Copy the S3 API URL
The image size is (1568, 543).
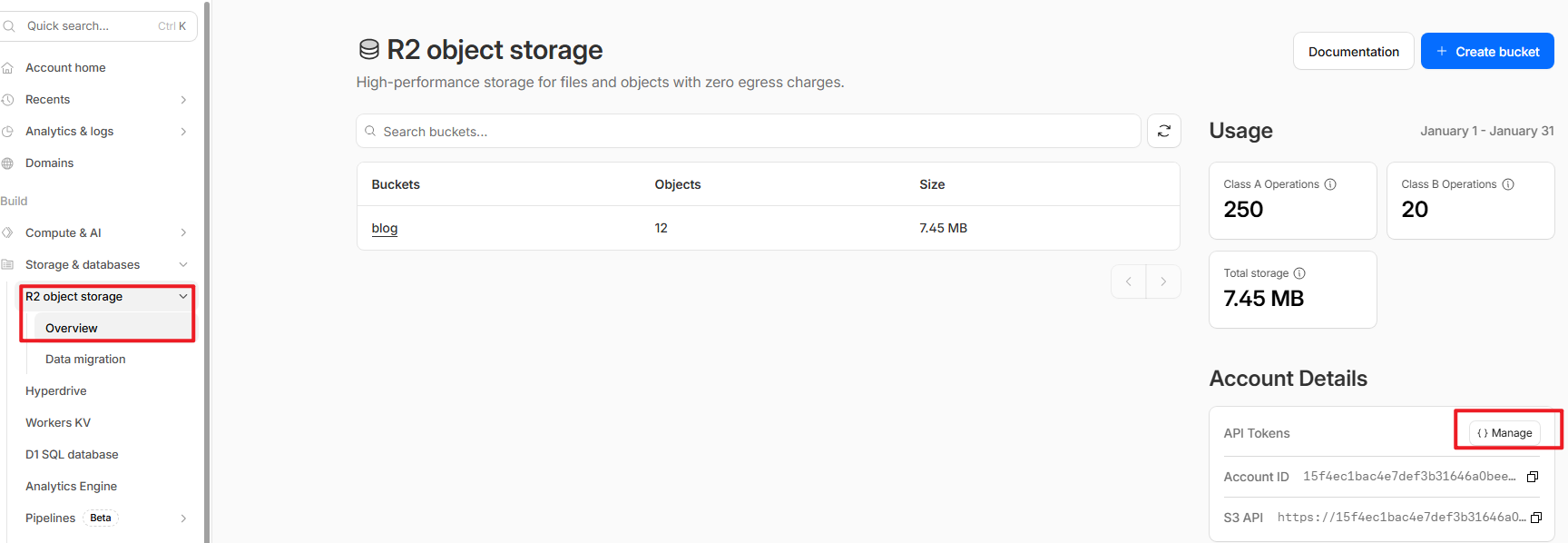pos(1536,518)
